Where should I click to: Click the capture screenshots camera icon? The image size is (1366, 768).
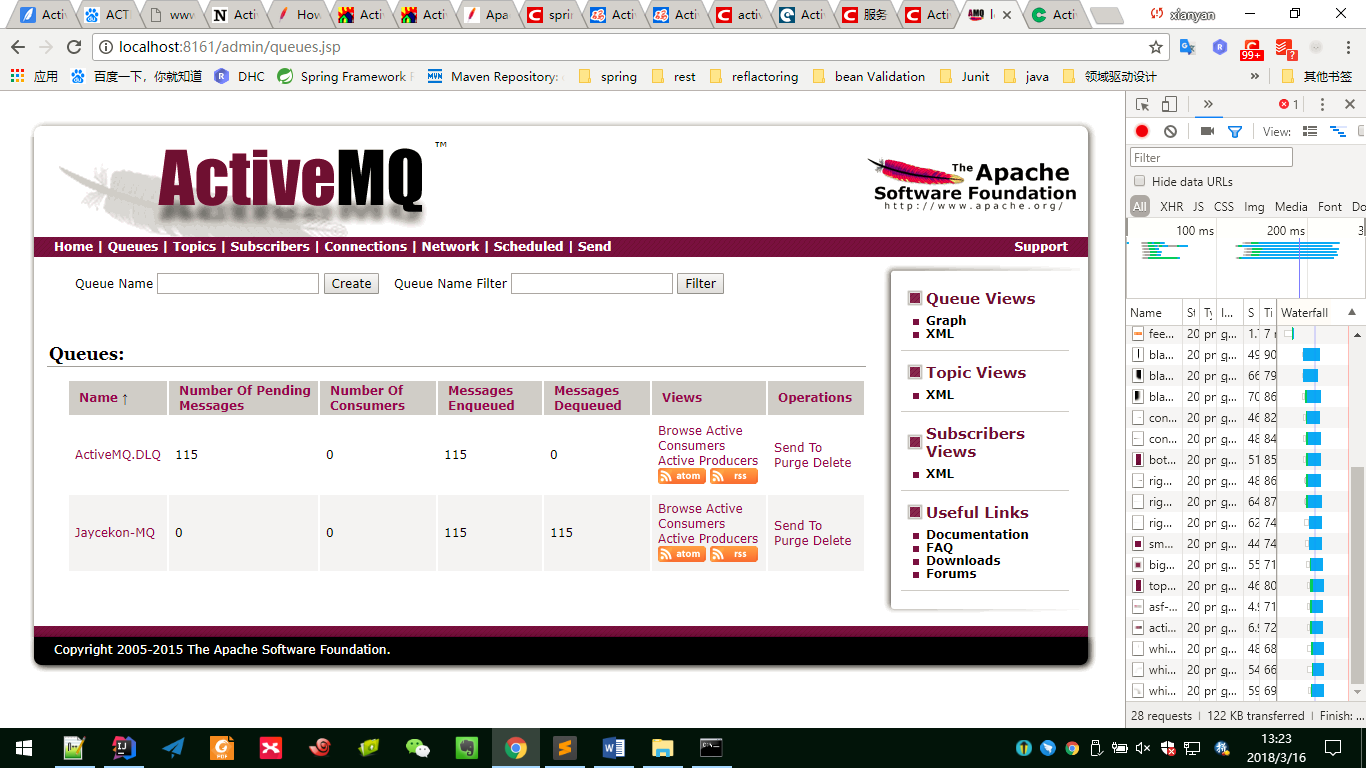click(x=1207, y=131)
